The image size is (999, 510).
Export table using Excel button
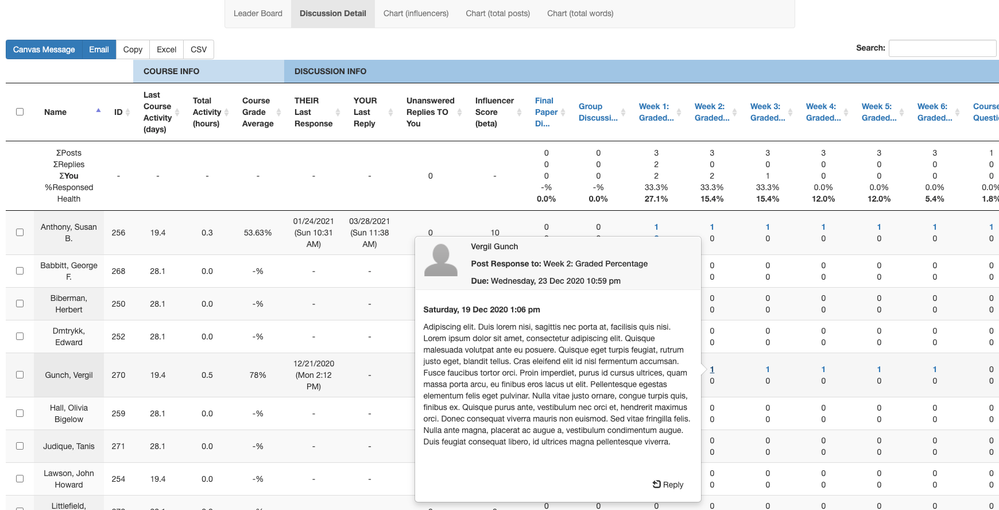(x=166, y=49)
